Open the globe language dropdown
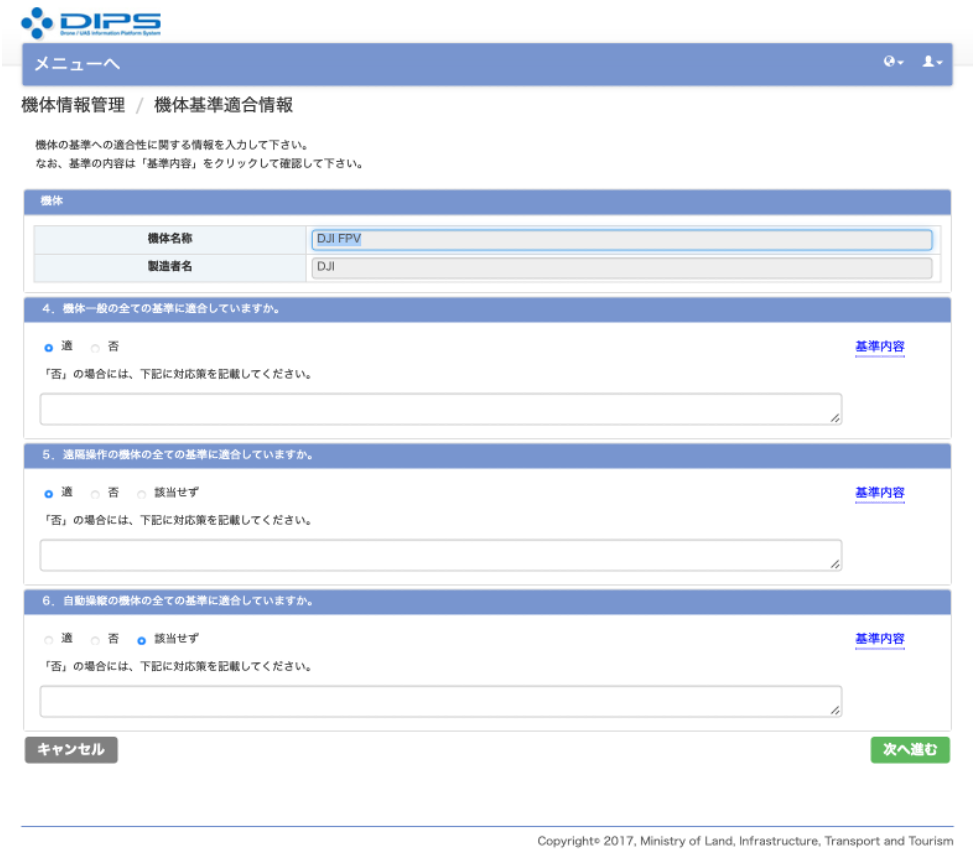The image size is (974, 864). tap(892, 62)
